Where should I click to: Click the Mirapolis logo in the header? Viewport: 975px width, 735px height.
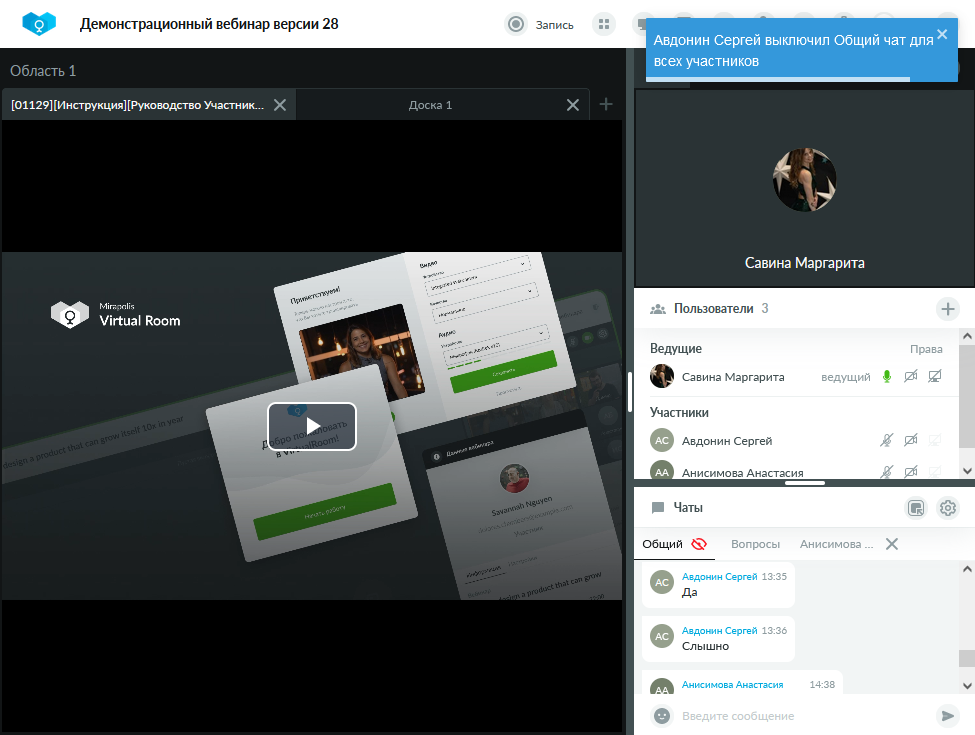pyautogui.click(x=39, y=24)
